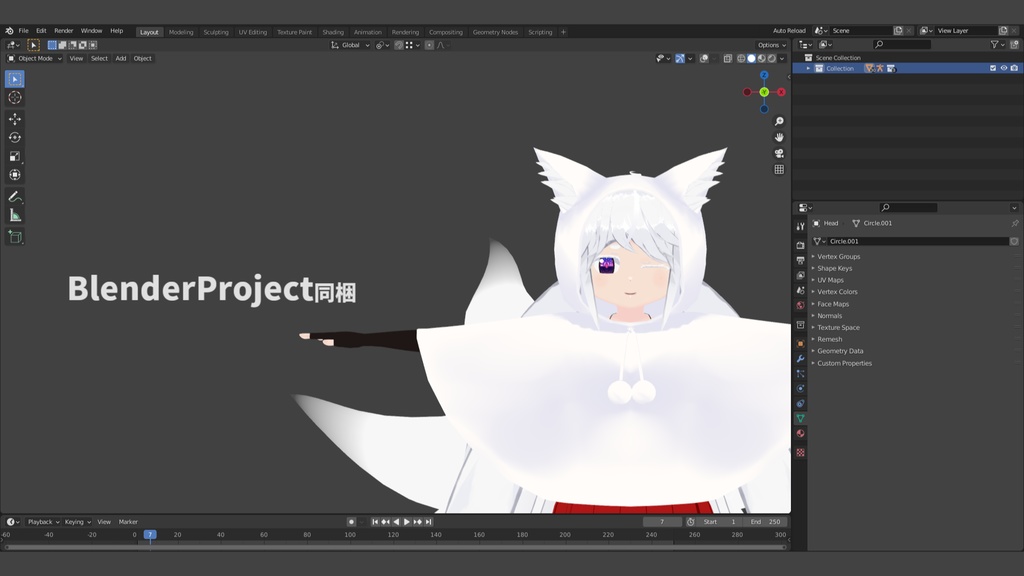Expand the Shape Keys section

[x=834, y=268]
